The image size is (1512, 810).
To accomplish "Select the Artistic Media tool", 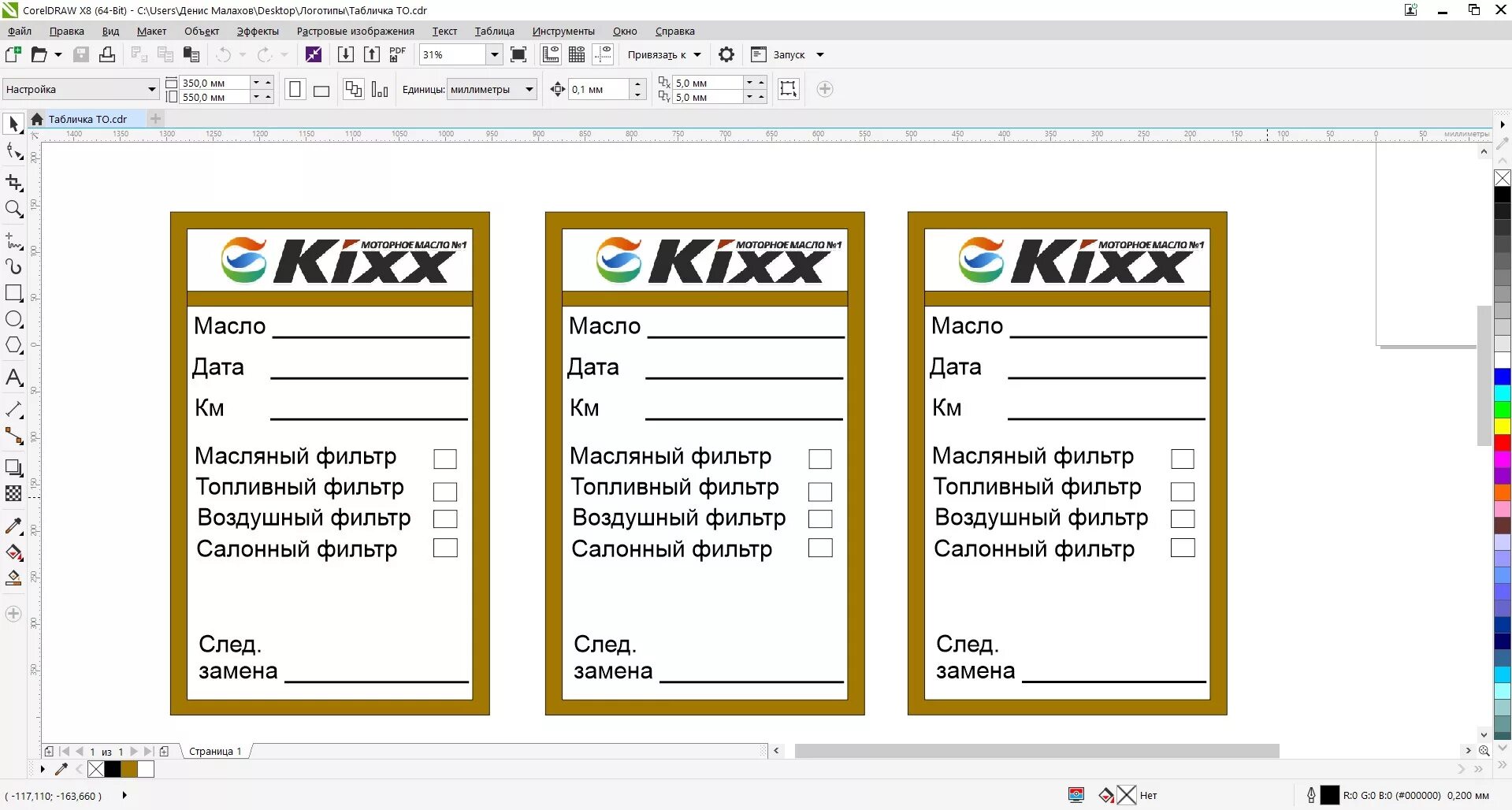I will 13,267.
